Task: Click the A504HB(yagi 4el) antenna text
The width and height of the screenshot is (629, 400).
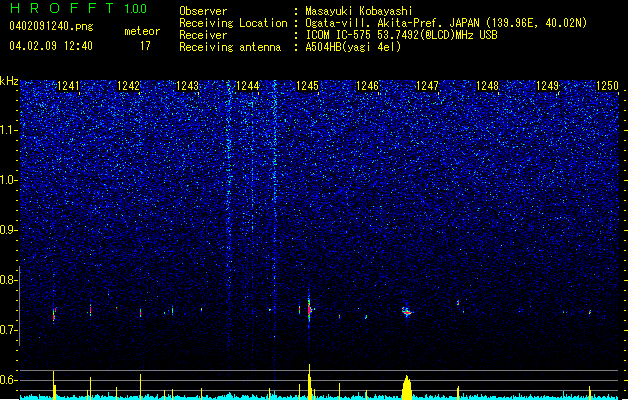Action: click(353, 47)
